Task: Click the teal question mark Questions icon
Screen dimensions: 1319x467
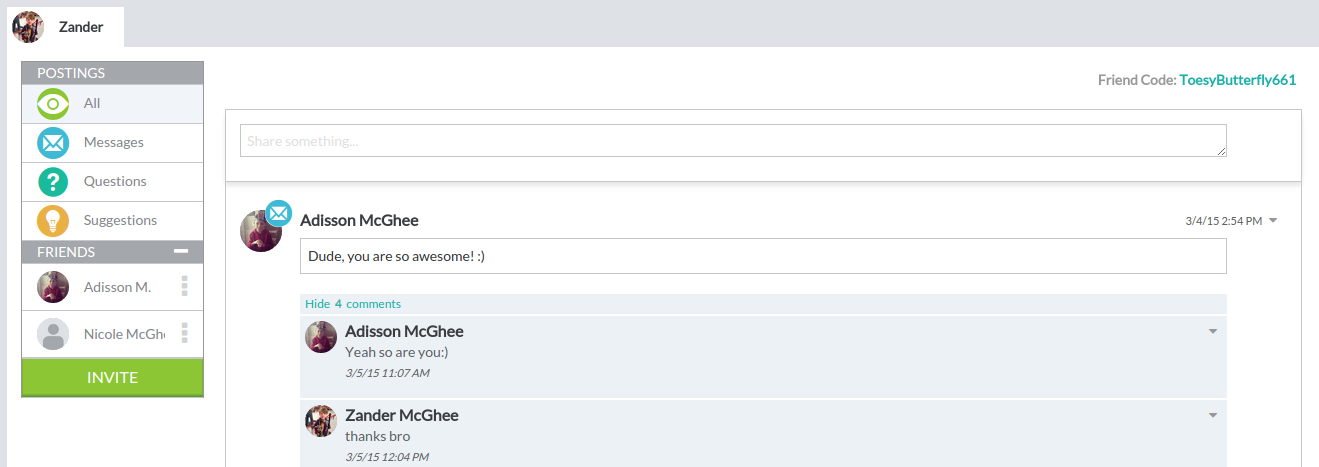Action: pos(53,182)
